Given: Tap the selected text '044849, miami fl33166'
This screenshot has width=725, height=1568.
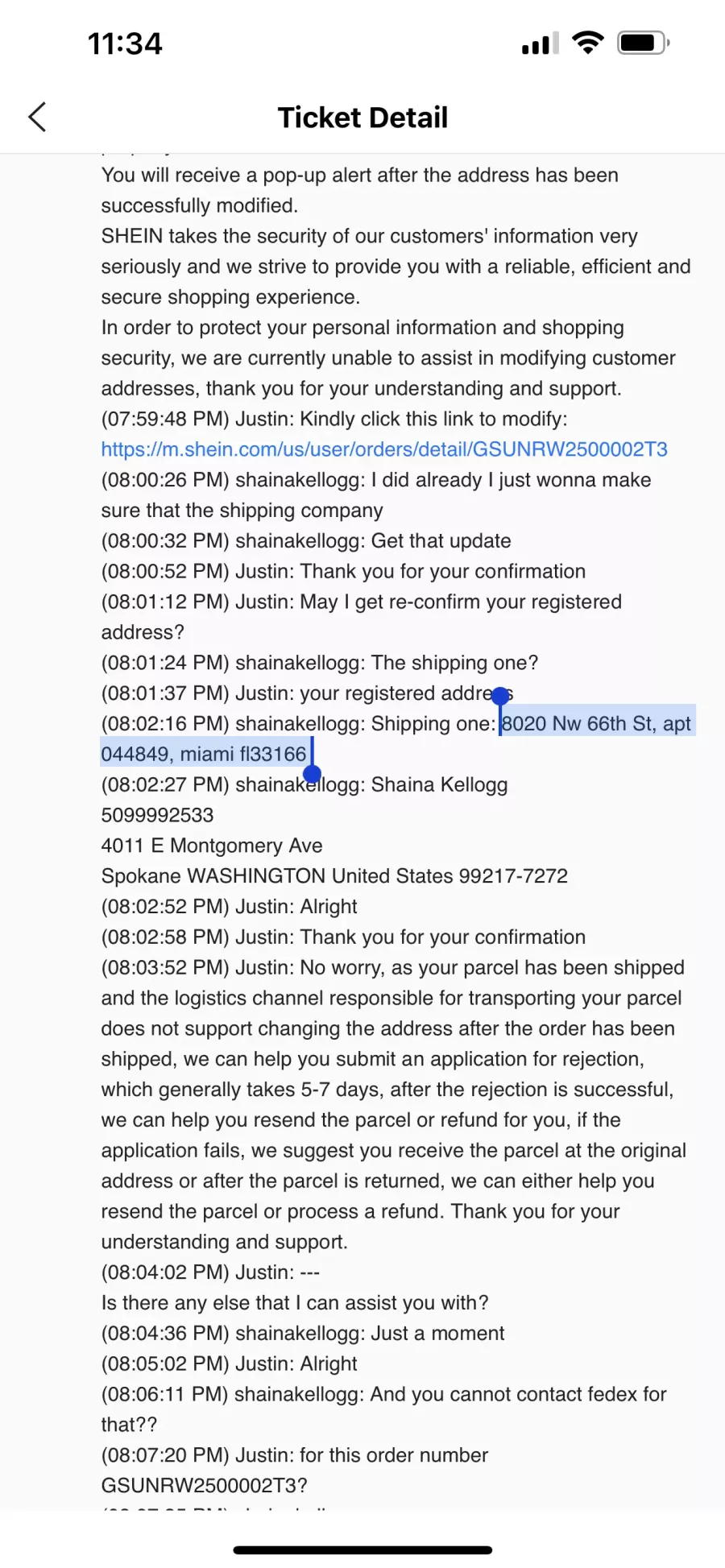Looking at the screenshot, I should [x=204, y=754].
